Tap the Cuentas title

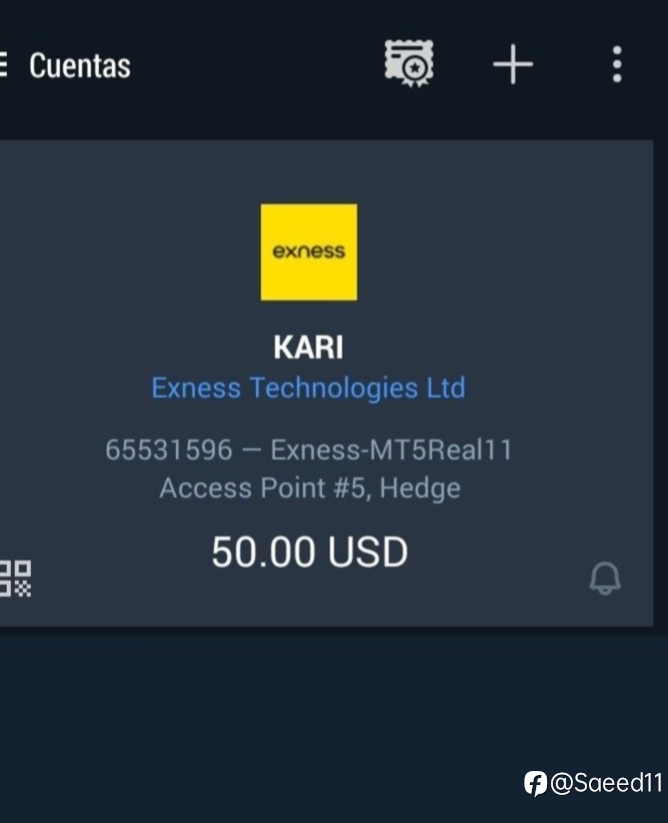(x=80, y=66)
